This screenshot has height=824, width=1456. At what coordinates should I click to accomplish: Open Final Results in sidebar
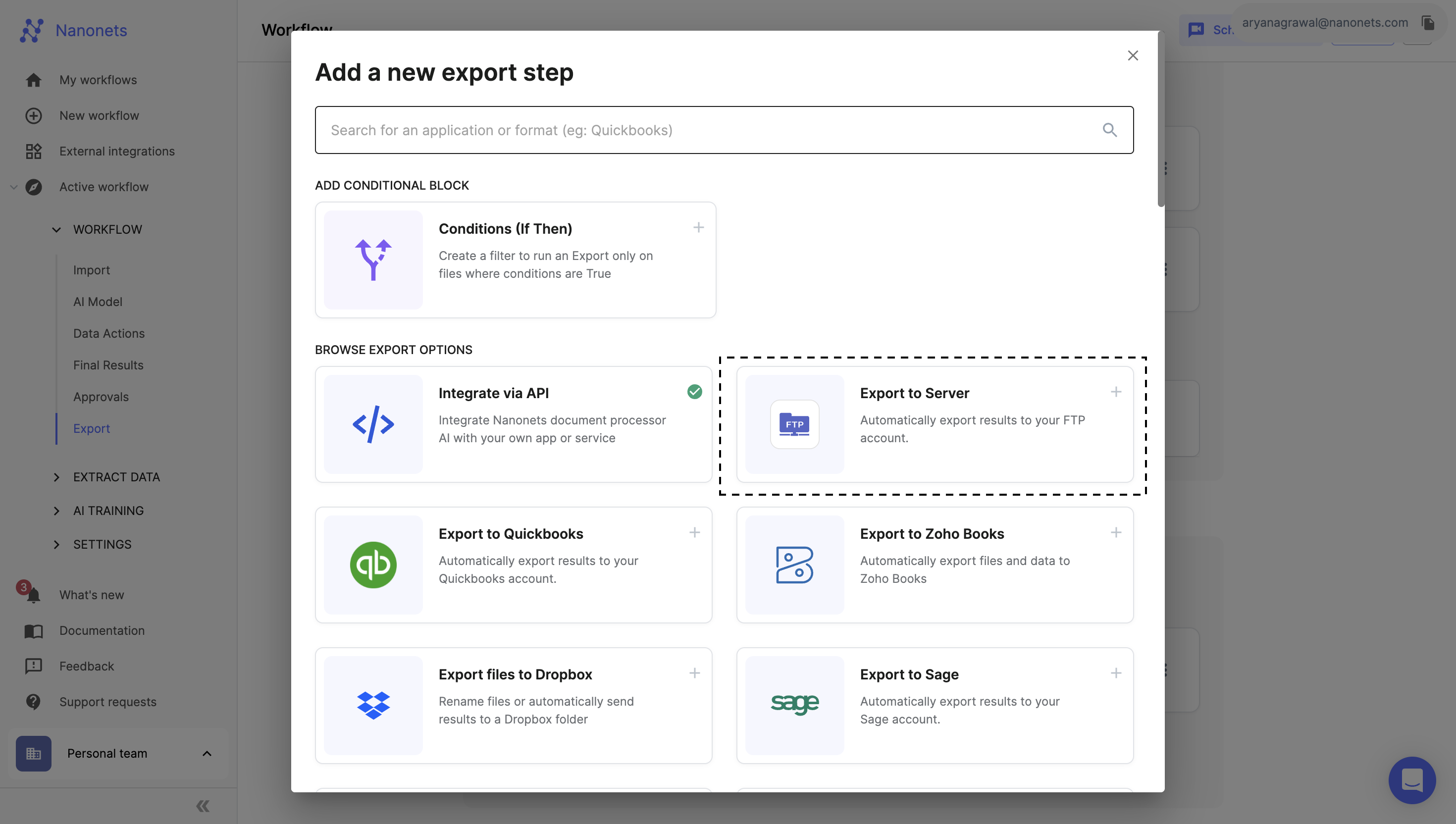pyautogui.click(x=108, y=365)
